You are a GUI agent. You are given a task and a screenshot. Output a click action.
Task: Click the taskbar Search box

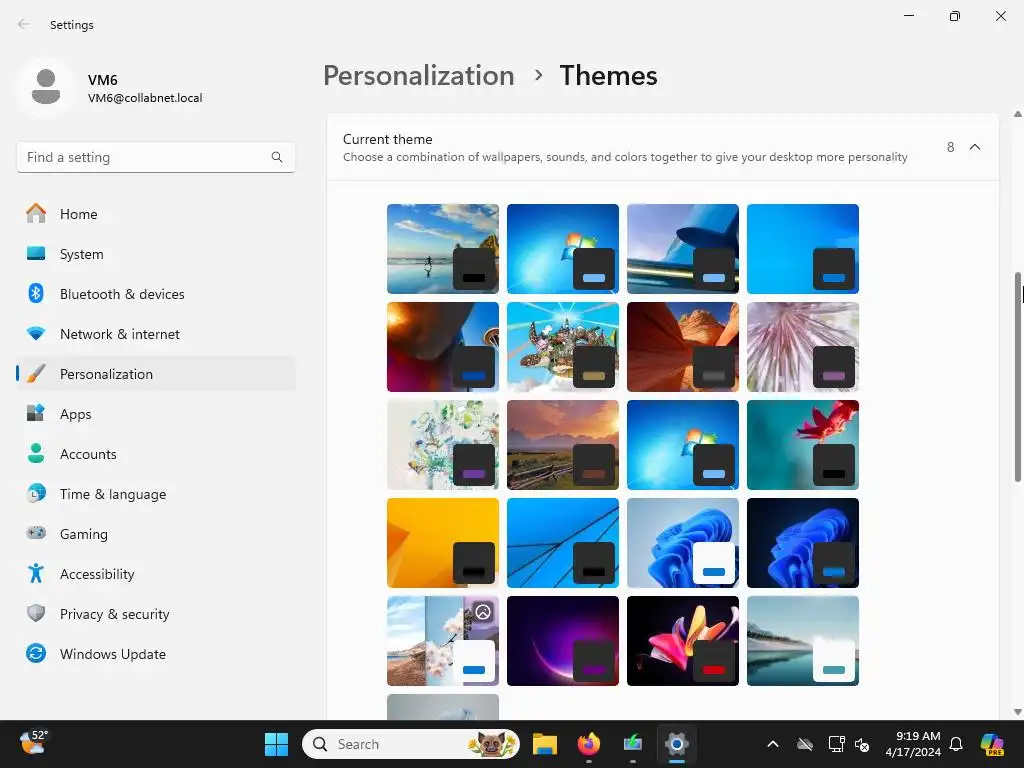tap(411, 744)
